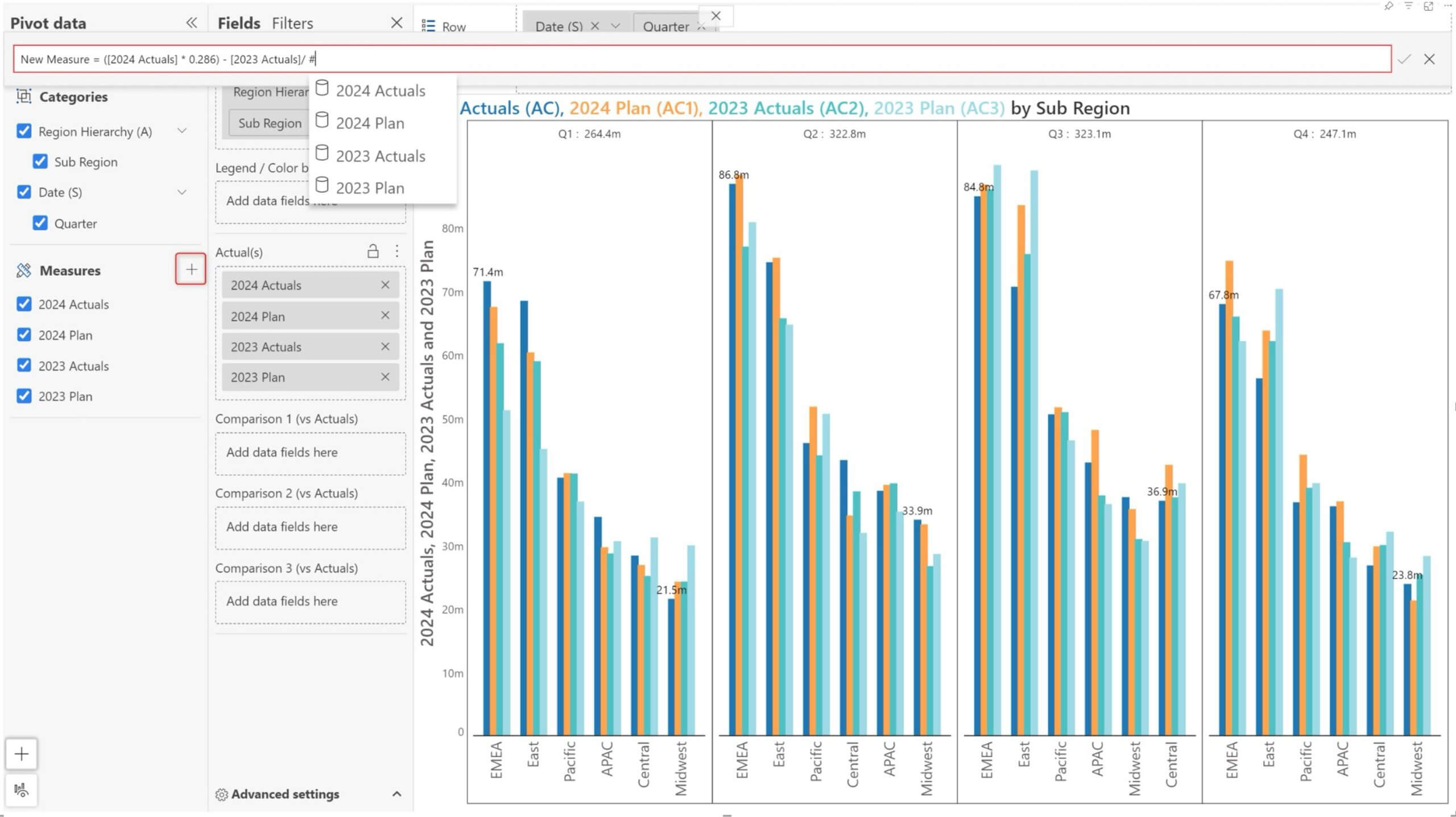Cancel the formula editing with X icon
The image size is (1456, 817).
pyautogui.click(x=1429, y=59)
